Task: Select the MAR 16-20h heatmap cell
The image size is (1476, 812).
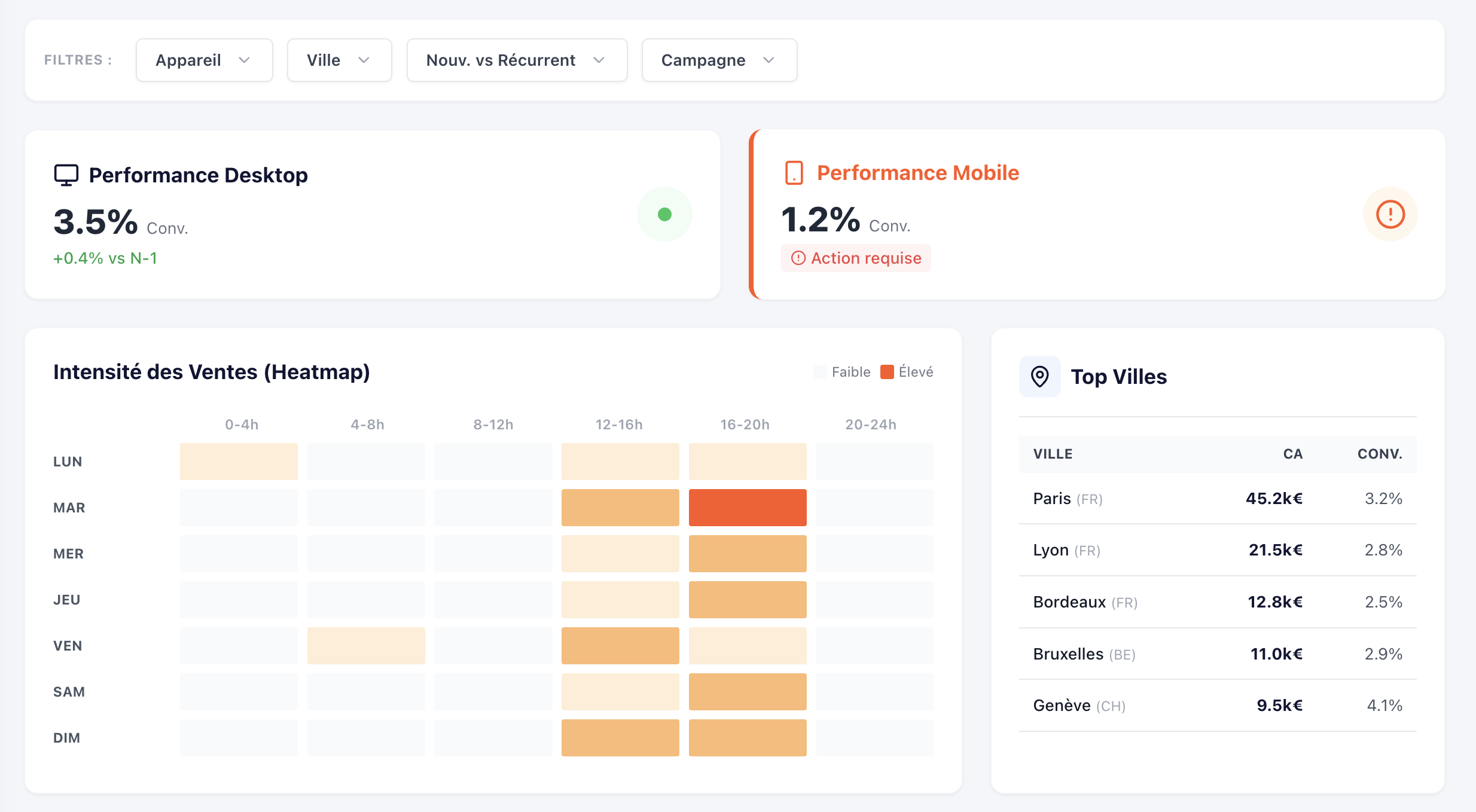Action: tap(747, 508)
